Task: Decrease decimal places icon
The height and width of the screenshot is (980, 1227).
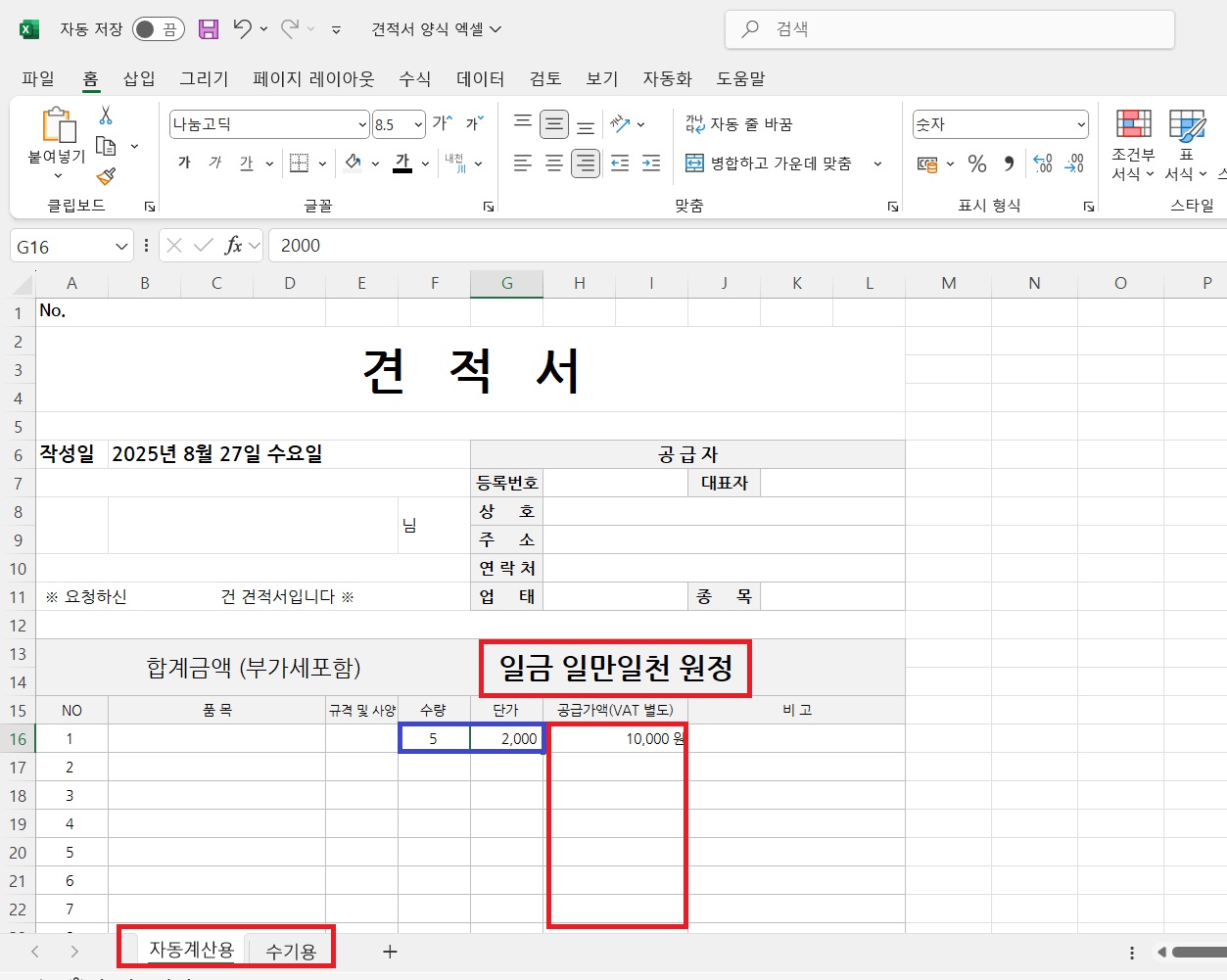Action: (1075, 163)
